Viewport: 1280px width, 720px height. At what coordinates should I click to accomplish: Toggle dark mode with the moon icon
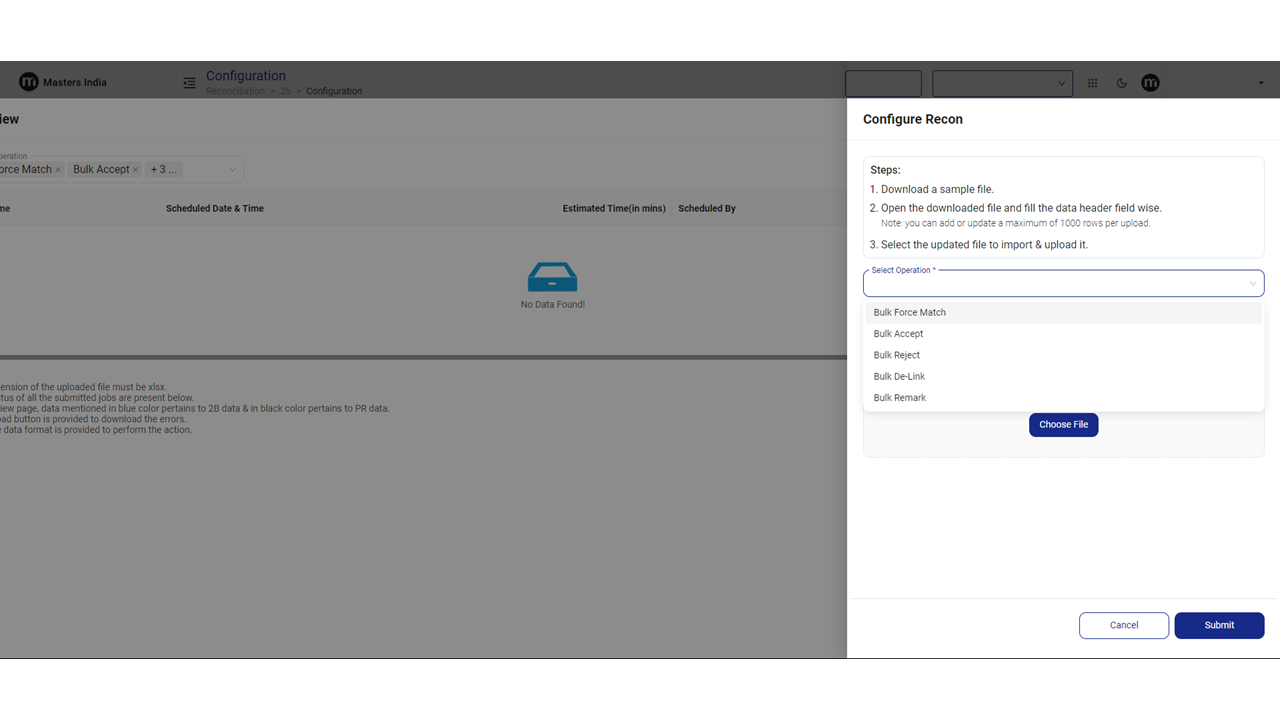tap(1122, 83)
